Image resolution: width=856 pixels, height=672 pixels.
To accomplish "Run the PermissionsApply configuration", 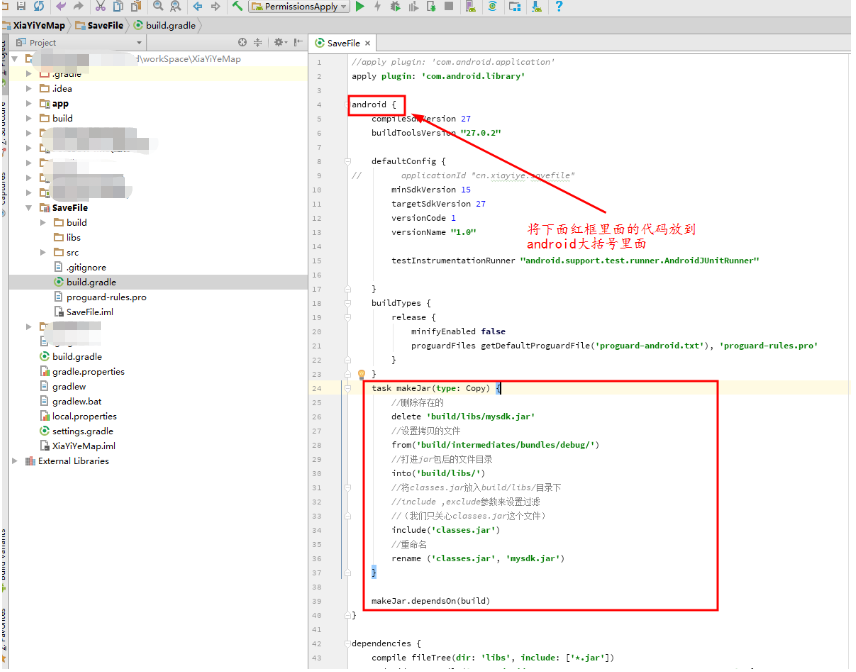I will (360, 7).
